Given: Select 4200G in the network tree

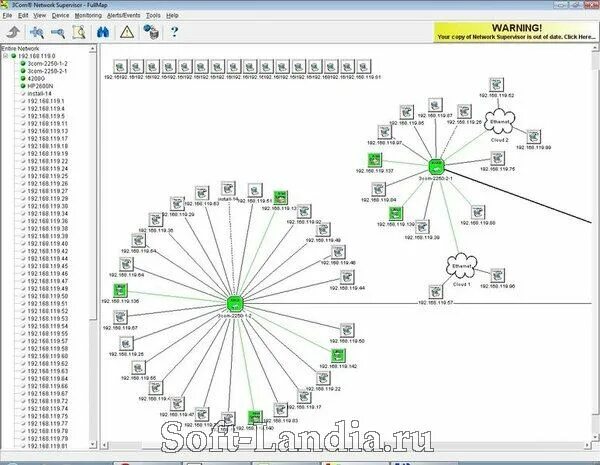Looking at the screenshot, I should (x=36, y=78).
